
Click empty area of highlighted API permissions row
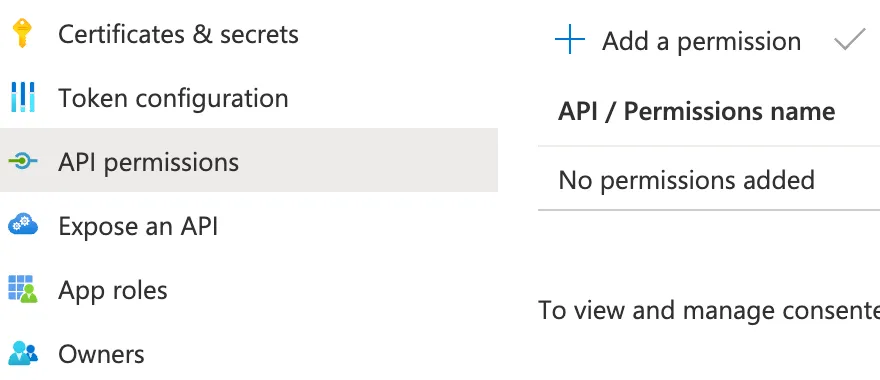370,161
